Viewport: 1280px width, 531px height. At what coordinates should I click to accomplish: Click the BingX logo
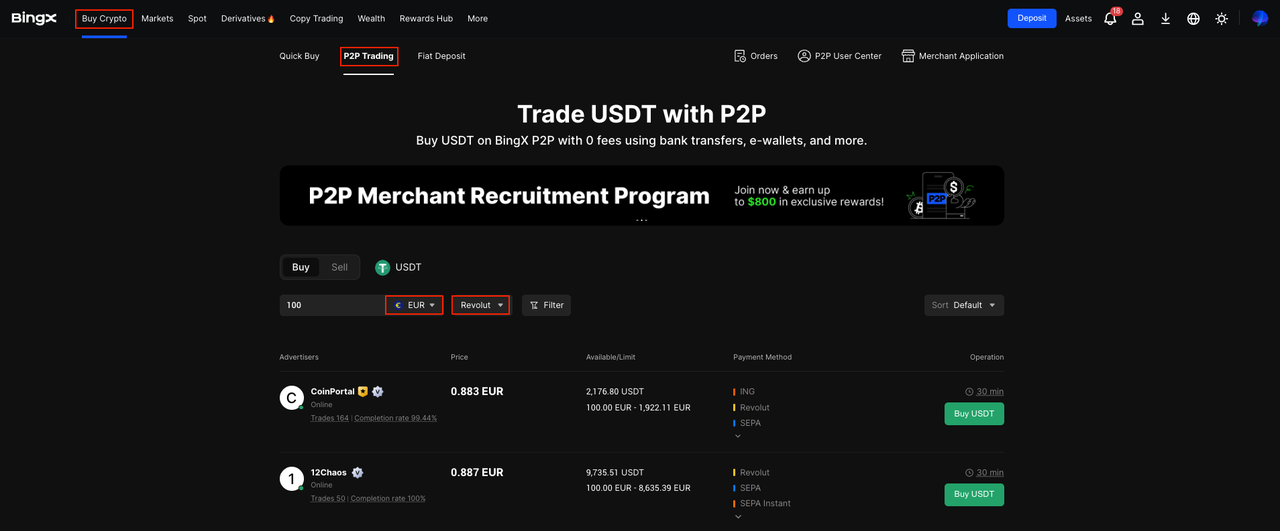pos(34,18)
